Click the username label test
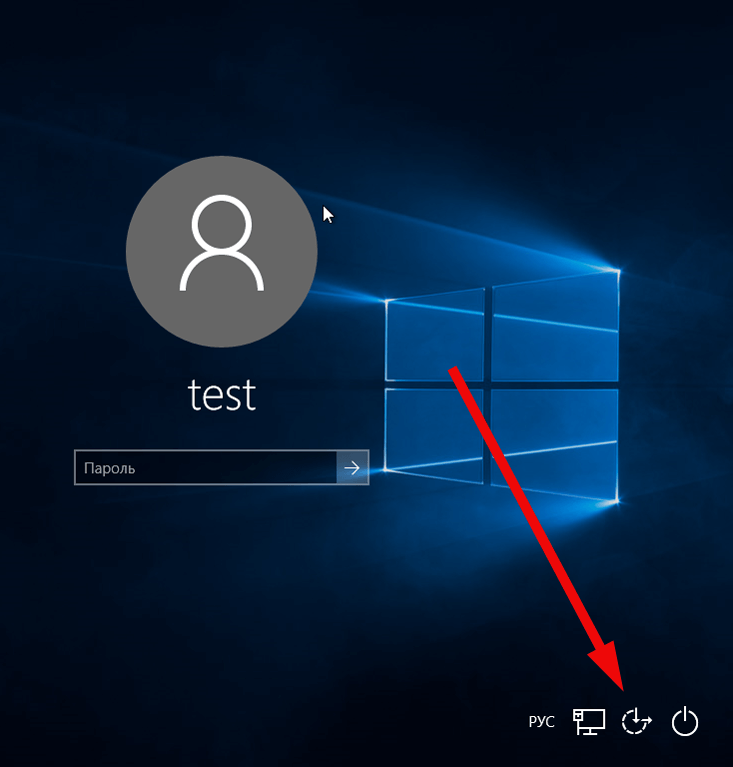This screenshot has height=767, width=733. coord(222,394)
